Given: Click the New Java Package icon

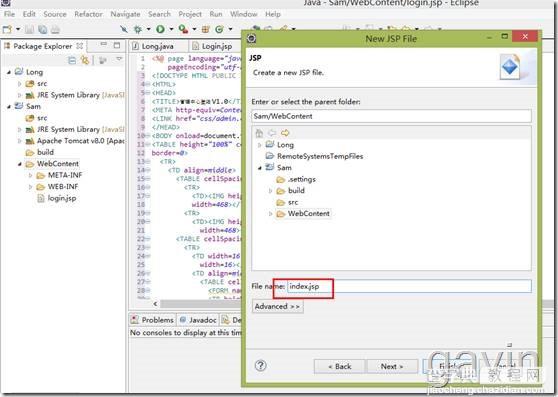Looking at the screenshot, I should (206, 29).
